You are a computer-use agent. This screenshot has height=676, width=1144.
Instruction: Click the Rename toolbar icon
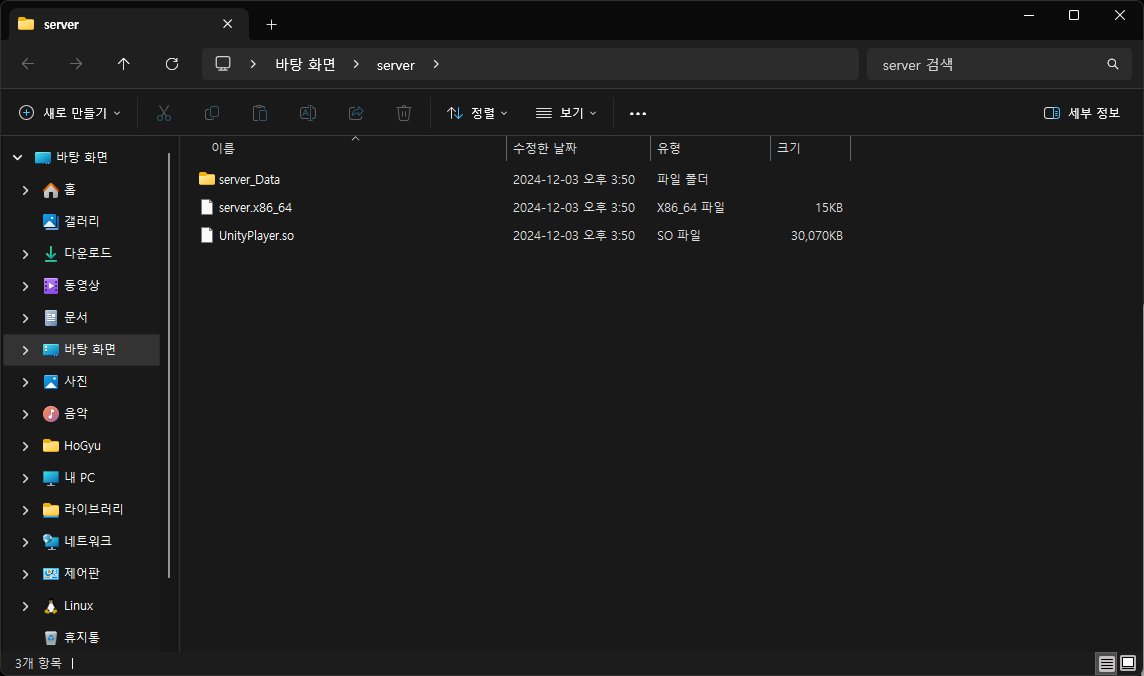click(x=308, y=113)
